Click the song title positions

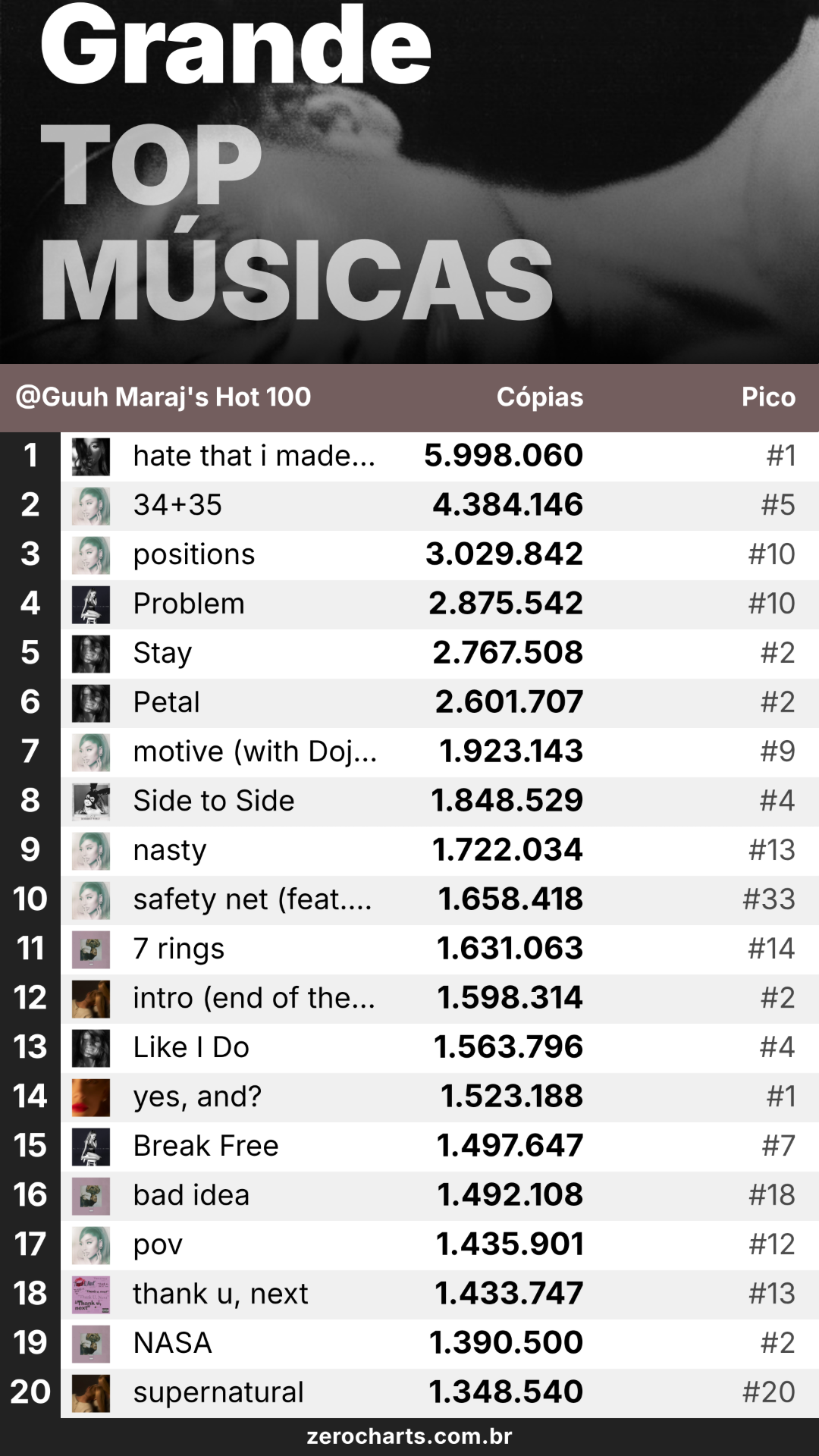(194, 555)
